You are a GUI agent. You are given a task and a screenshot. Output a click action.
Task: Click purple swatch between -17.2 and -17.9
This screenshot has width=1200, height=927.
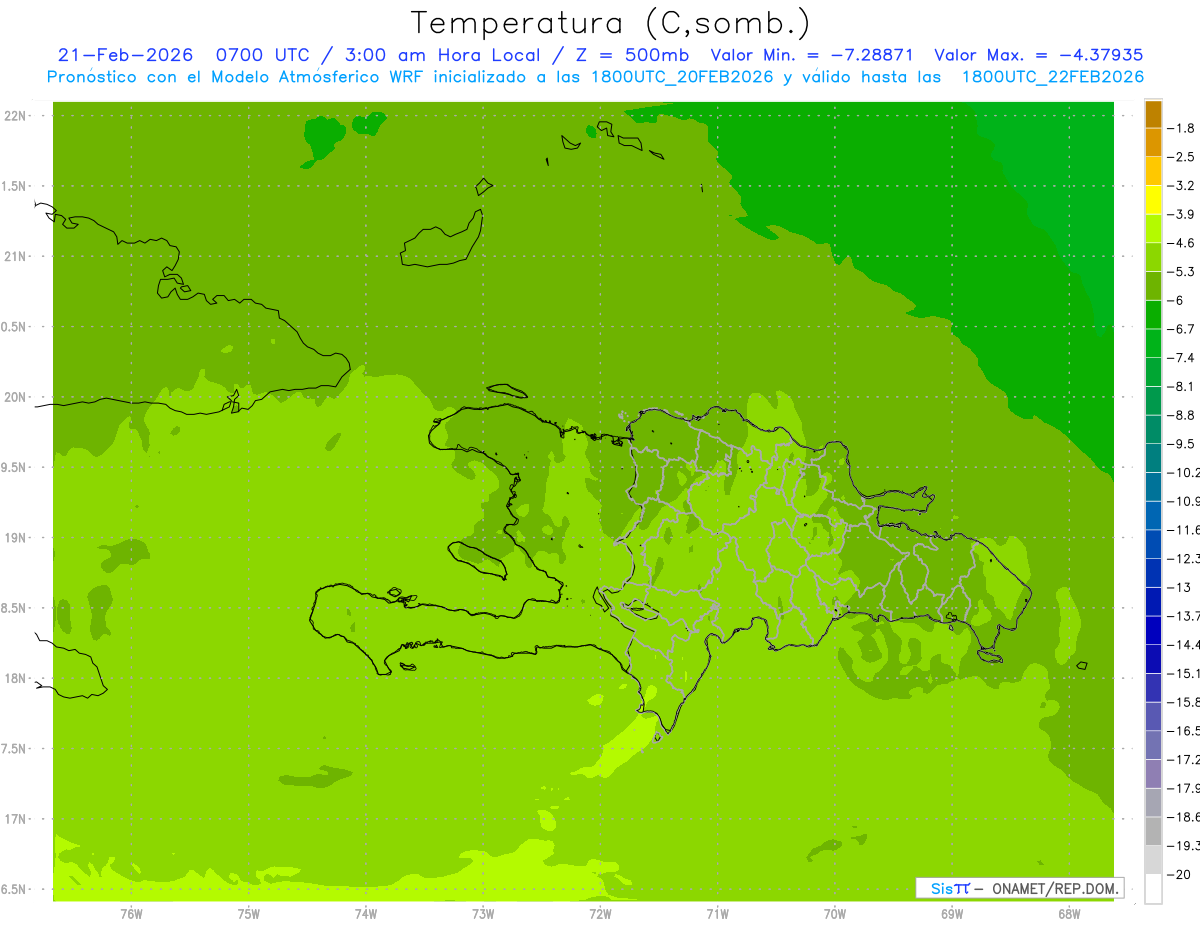point(1153,774)
